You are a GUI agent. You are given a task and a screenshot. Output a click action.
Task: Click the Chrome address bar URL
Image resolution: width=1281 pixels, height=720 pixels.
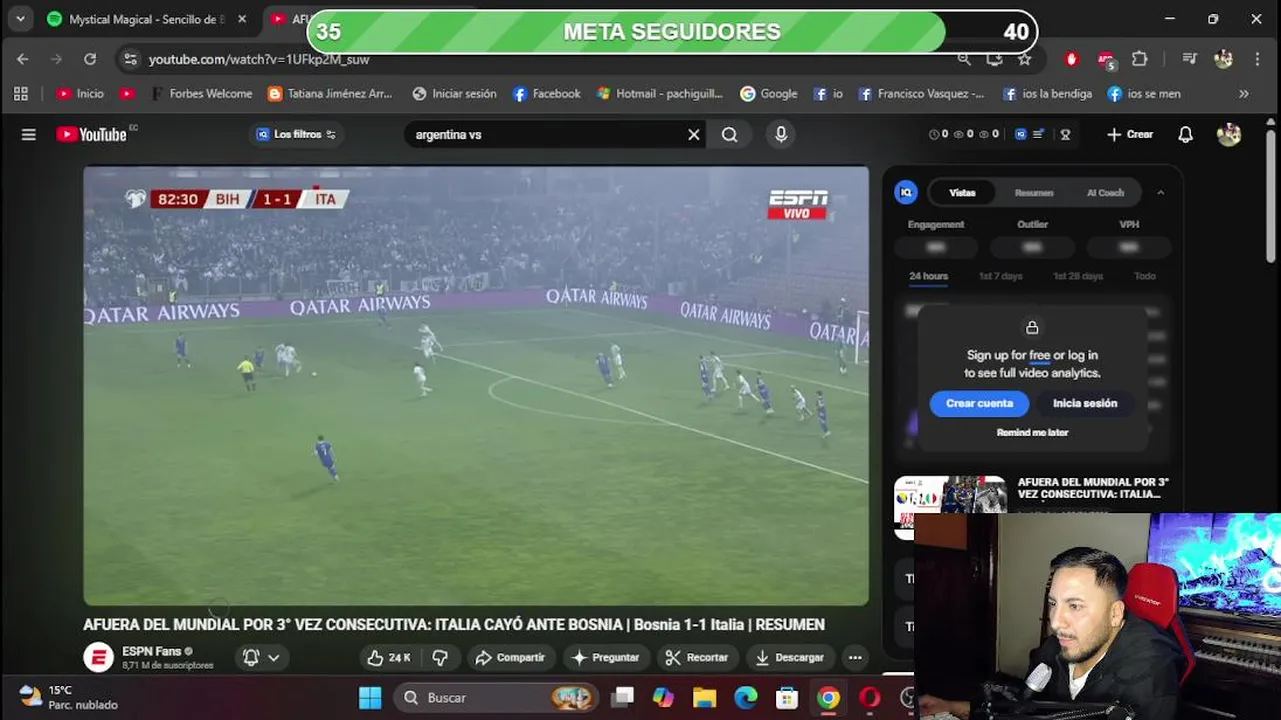click(259, 59)
